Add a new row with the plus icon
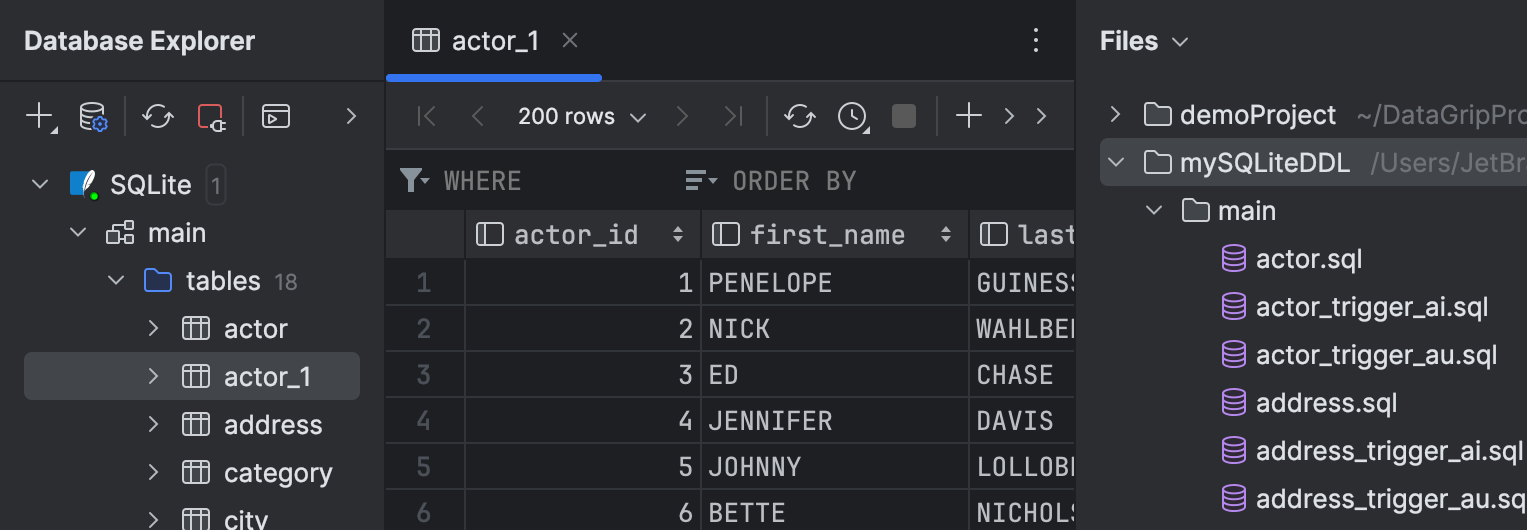Image resolution: width=1527 pixels, height=530 pixels. click(x=968, y=116)
